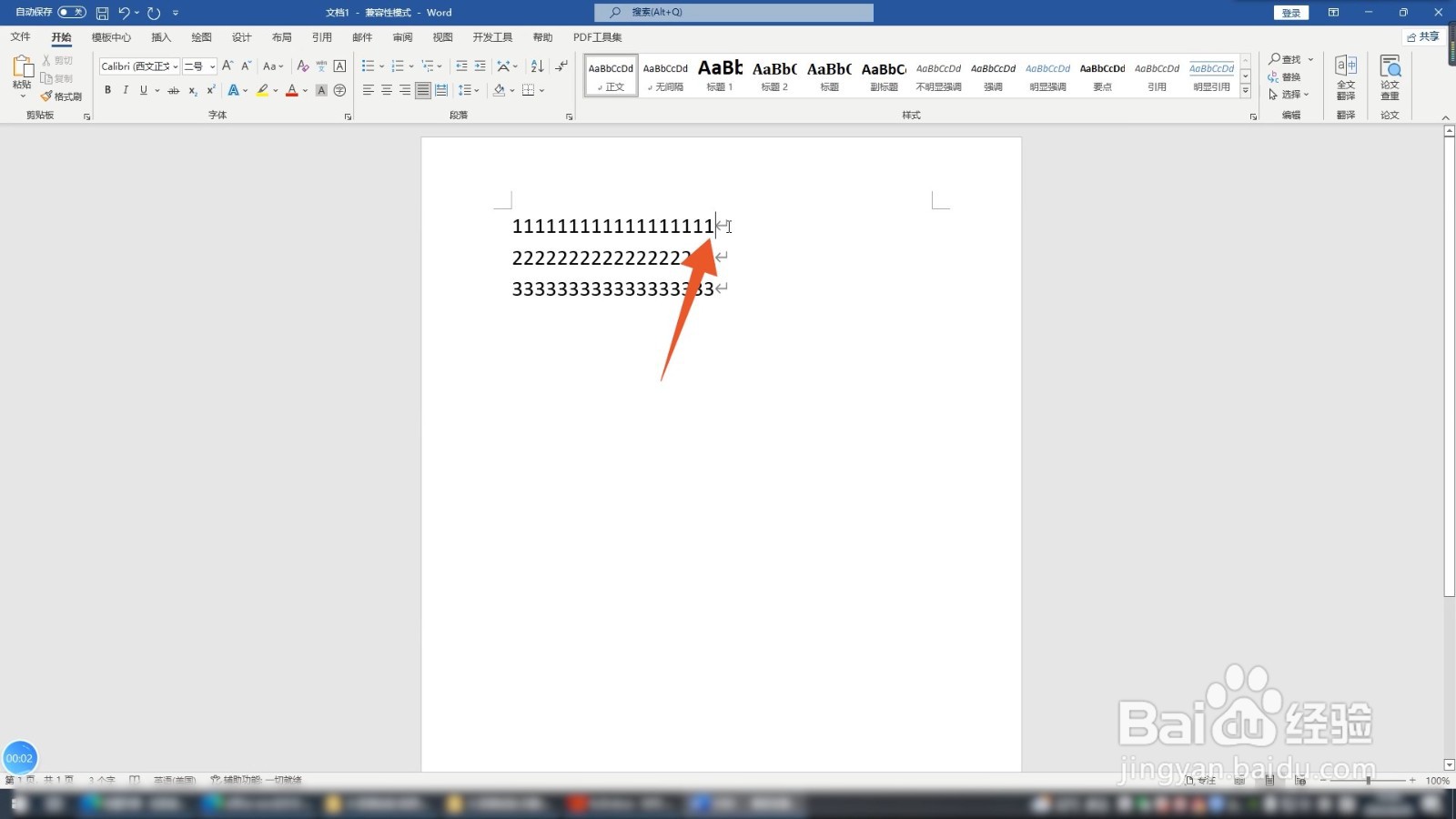Click the Replace (替换) icon
Image resolution: width=1456 pixels, height=819 pixels.
[x=1284, y=76]
